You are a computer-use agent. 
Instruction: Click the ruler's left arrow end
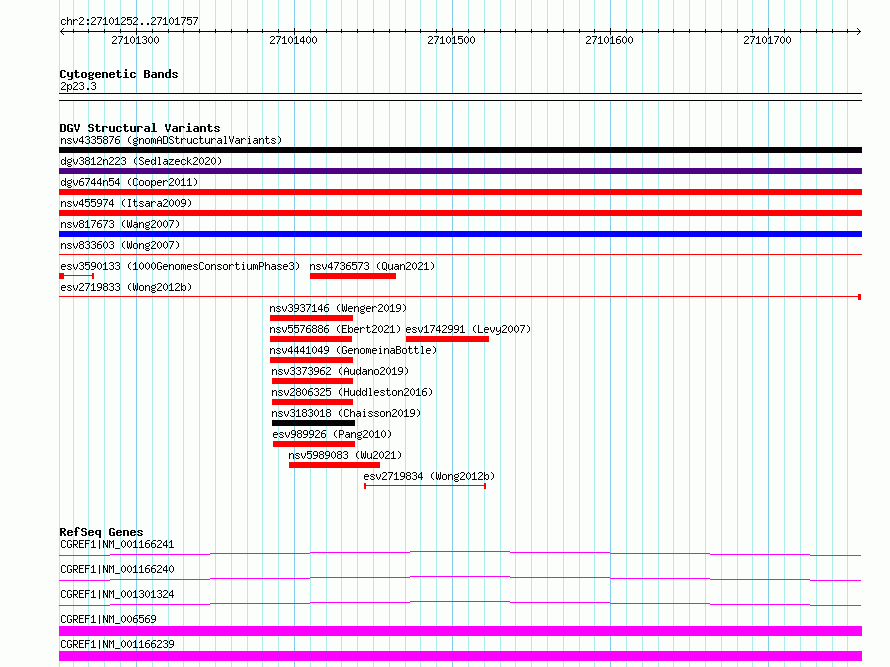click(x=62, y=31)
